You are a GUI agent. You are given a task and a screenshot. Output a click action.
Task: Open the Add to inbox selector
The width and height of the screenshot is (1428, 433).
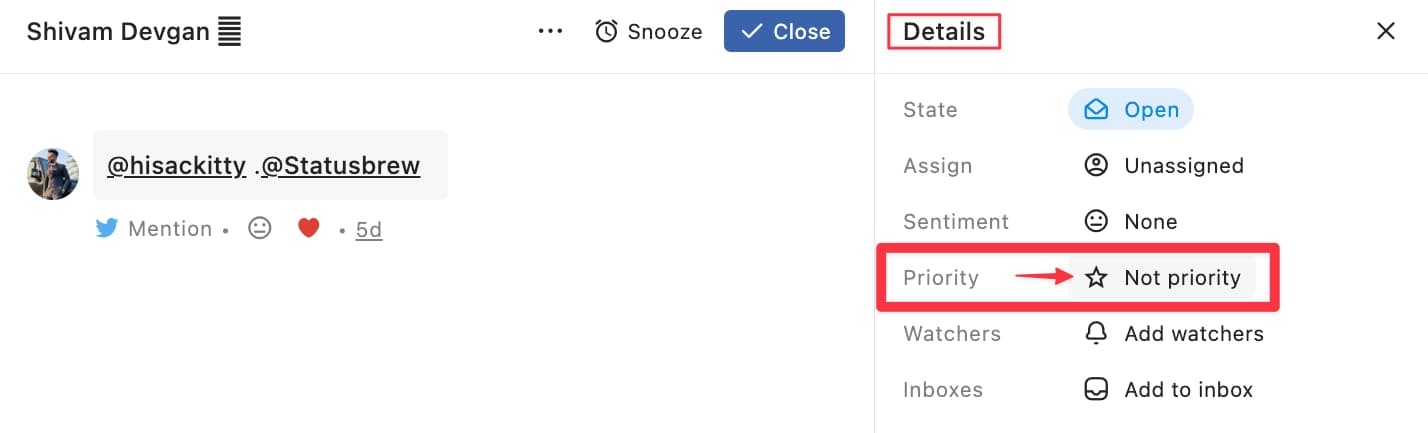point(1188,389)
